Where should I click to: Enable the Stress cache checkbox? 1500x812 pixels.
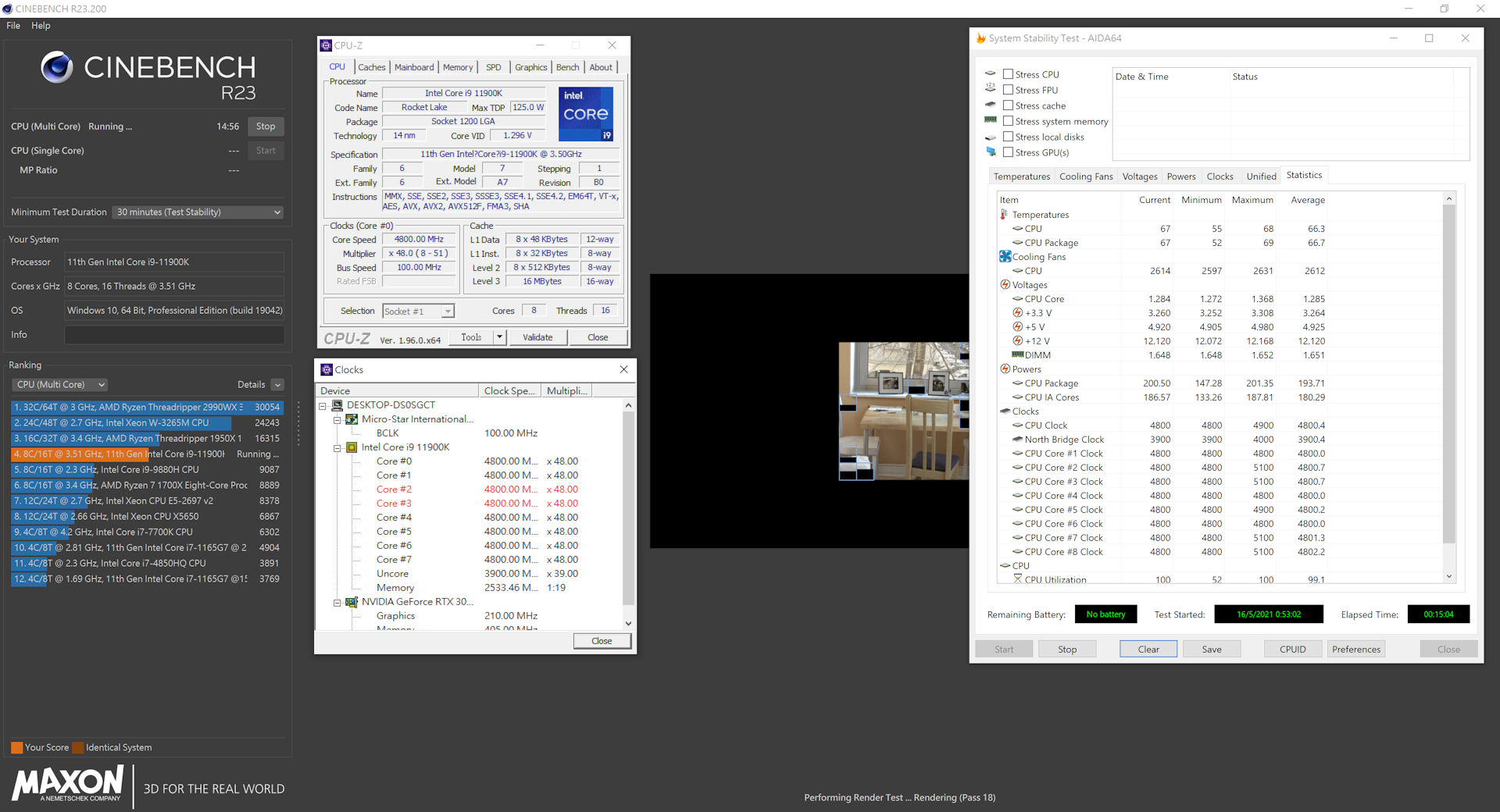[x=1009, y=105]
